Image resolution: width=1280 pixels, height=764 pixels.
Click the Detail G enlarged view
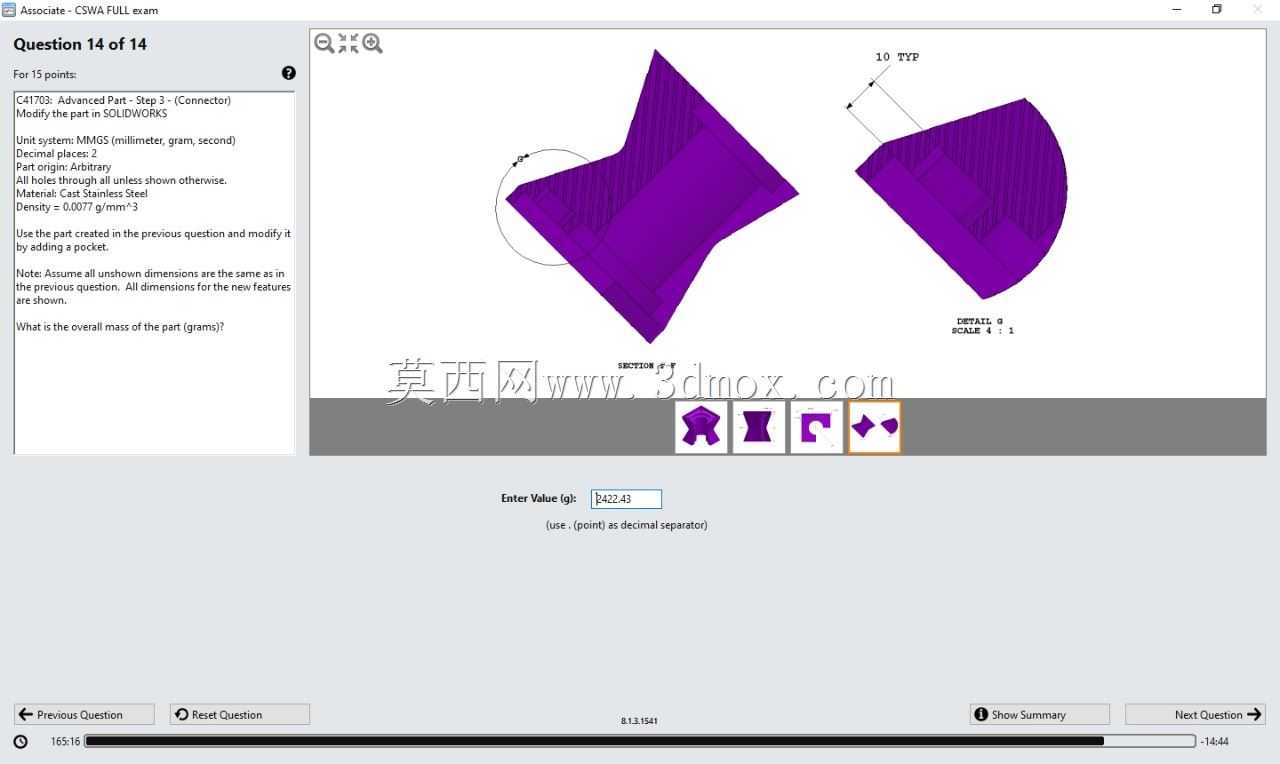pyautogui.click(x=960, y=198)
